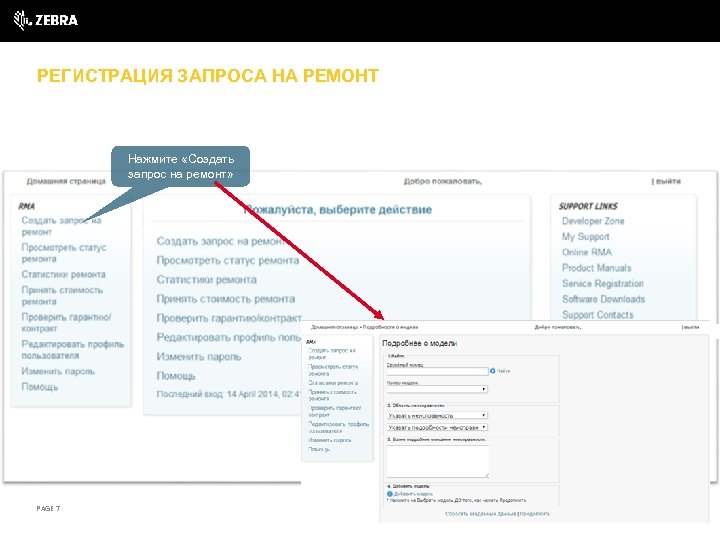The image size is (720, 540).
Task: Open the Online RMA support link
Action: (x=586, y=252)
